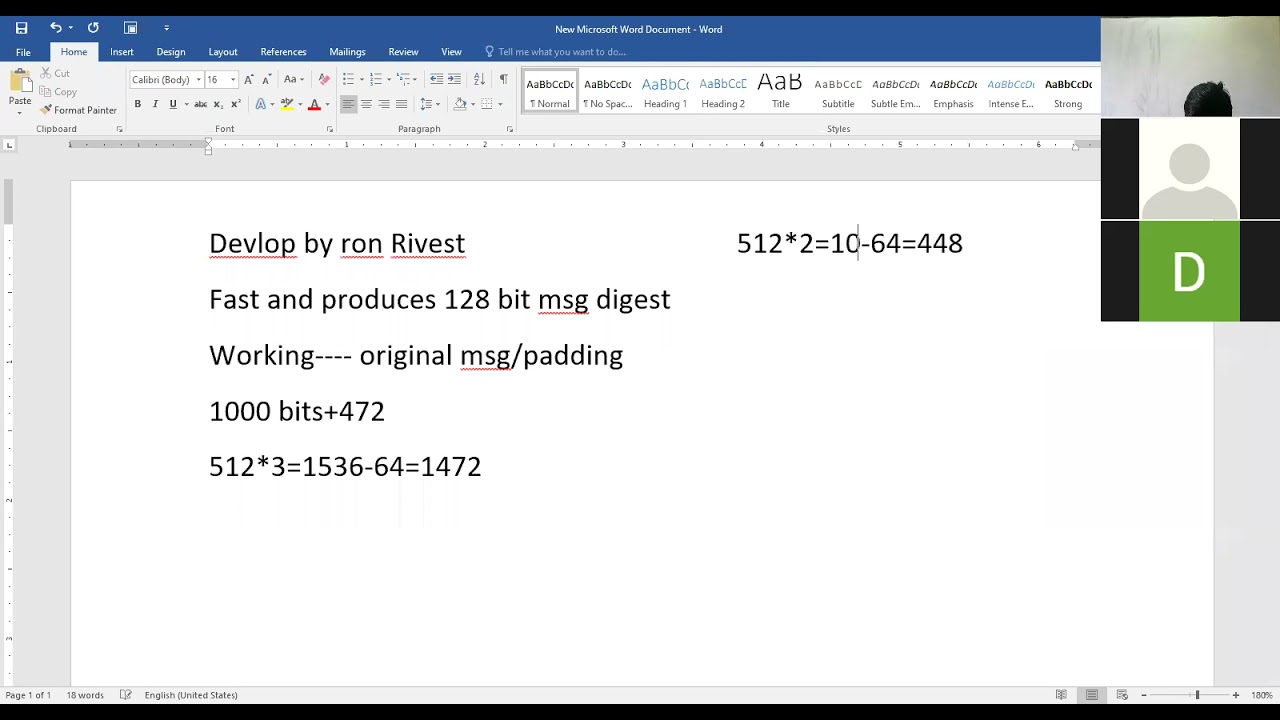
Task: Toggle Show/Hide paragraph marks
Action: [x=503, y=79]
